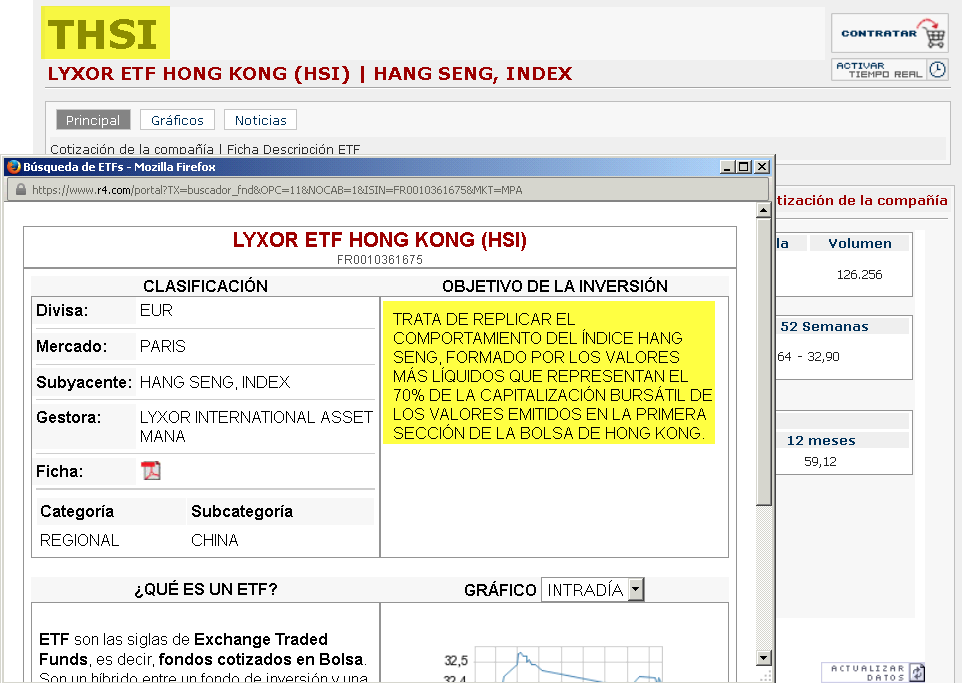Click the CONTRATAR shopping cart button

[890, 33]
